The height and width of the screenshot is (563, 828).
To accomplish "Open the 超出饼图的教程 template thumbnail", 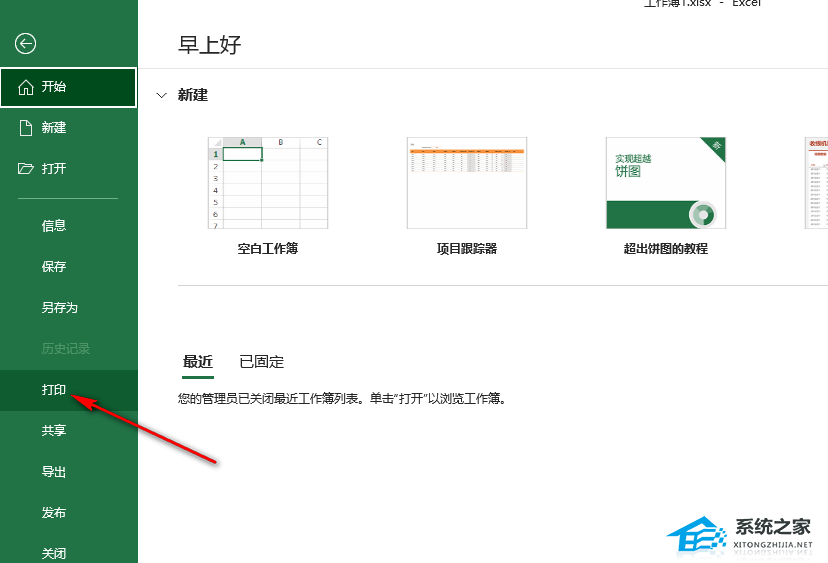I will [x=666, y=183].
